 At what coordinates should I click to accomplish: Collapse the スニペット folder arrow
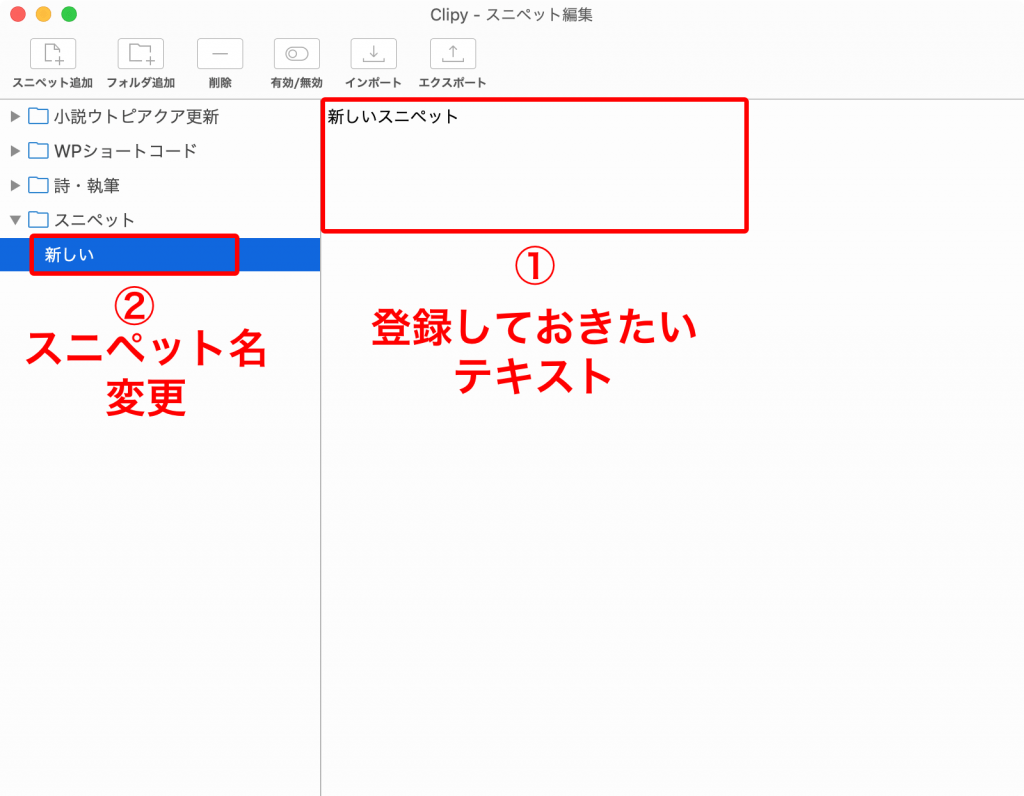[15, 220]
